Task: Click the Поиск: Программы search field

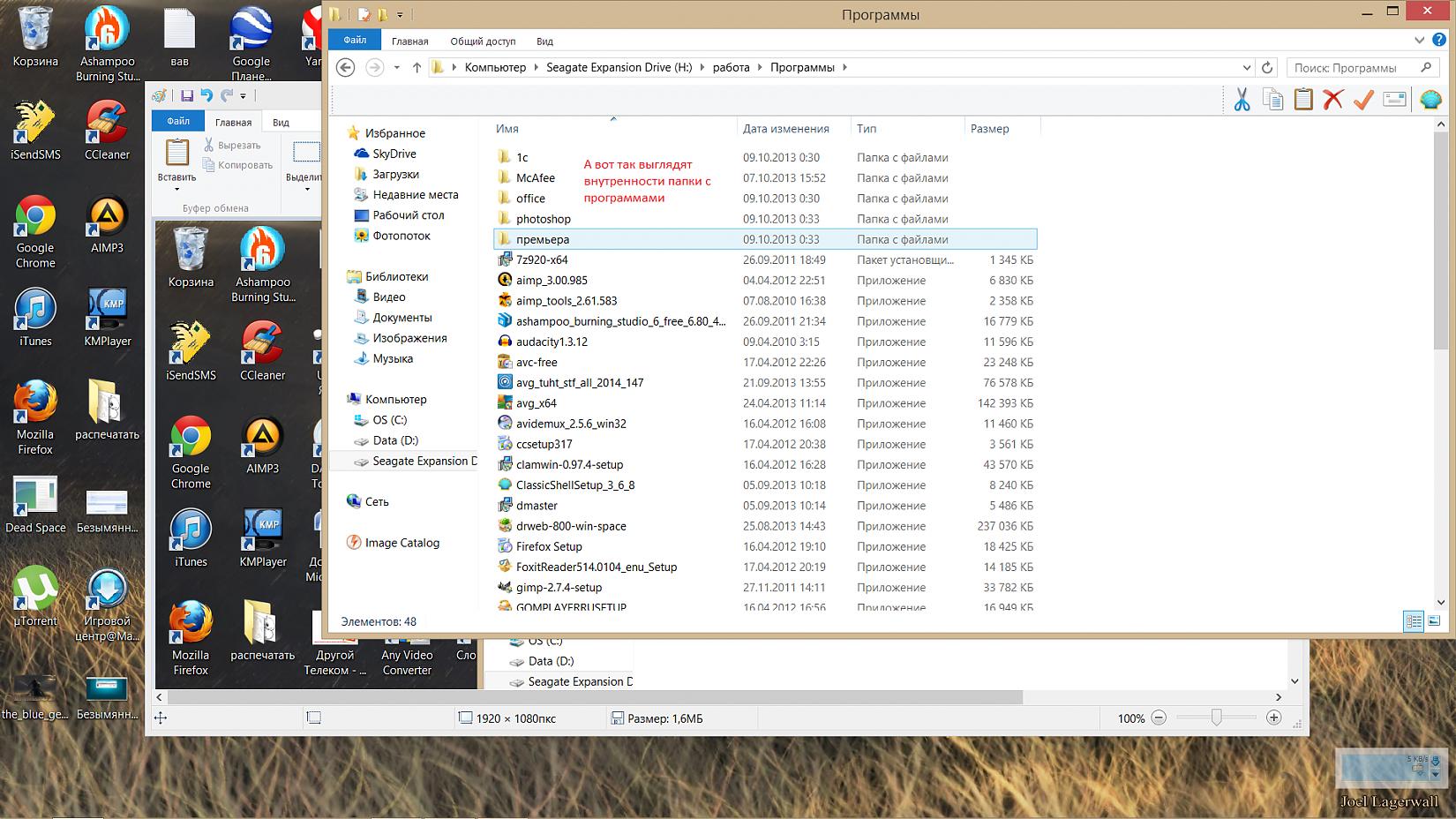Action: pos(1355,68)
